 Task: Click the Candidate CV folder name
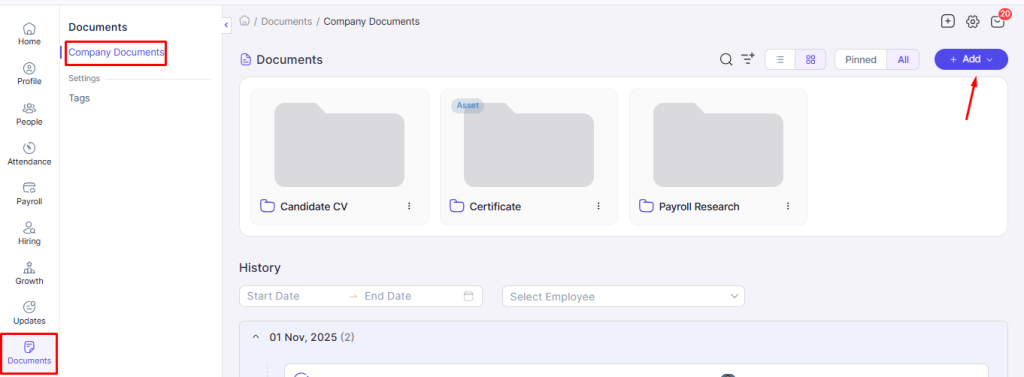[314, 206]
